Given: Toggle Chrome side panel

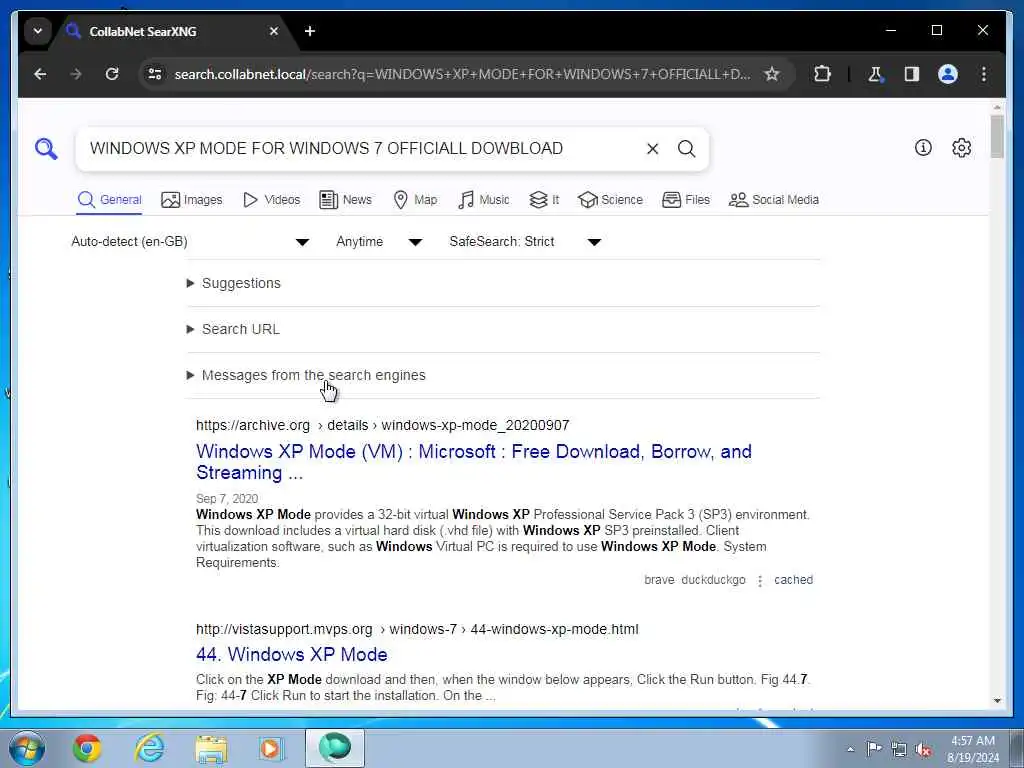Looking at the screenshot, I should 912,74.
